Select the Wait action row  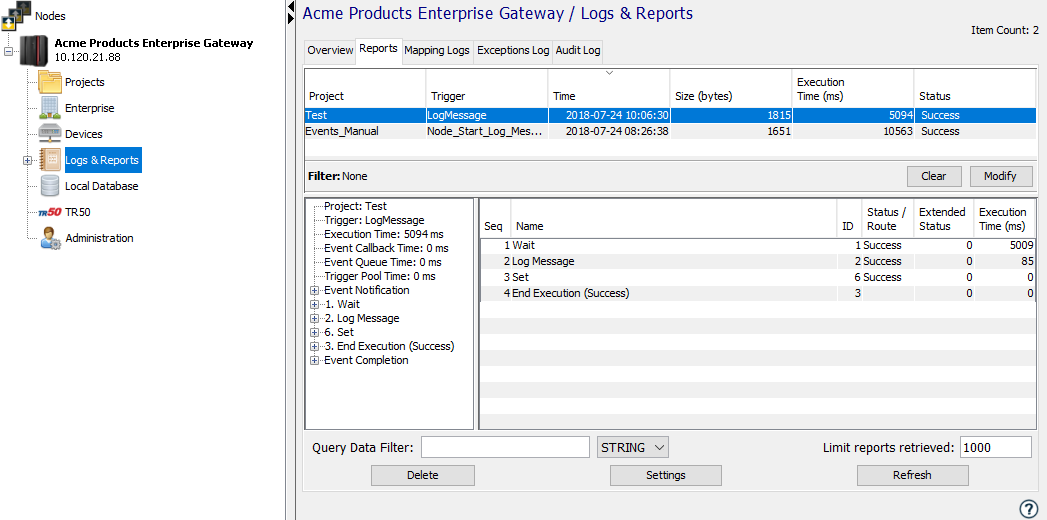pos(758,246)
